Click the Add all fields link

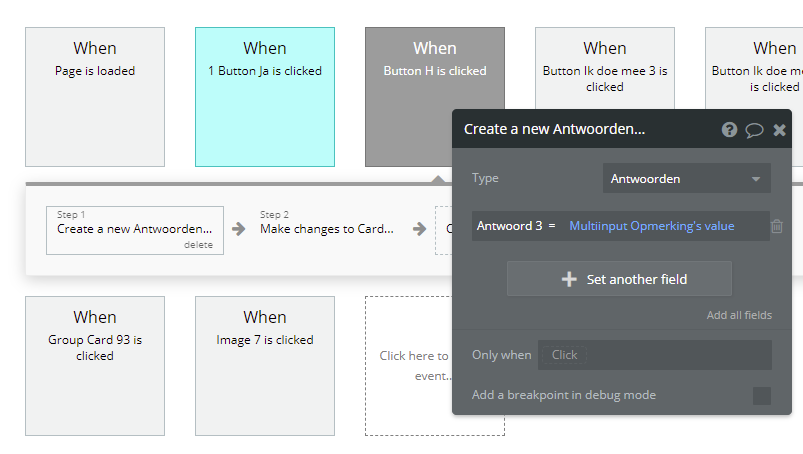[739, 315]
